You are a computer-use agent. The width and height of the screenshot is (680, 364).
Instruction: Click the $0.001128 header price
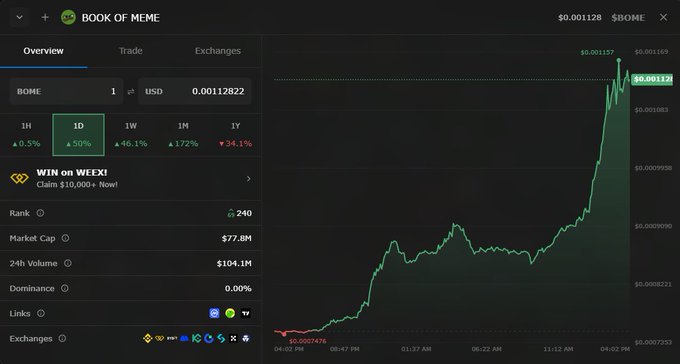(580, 18)
